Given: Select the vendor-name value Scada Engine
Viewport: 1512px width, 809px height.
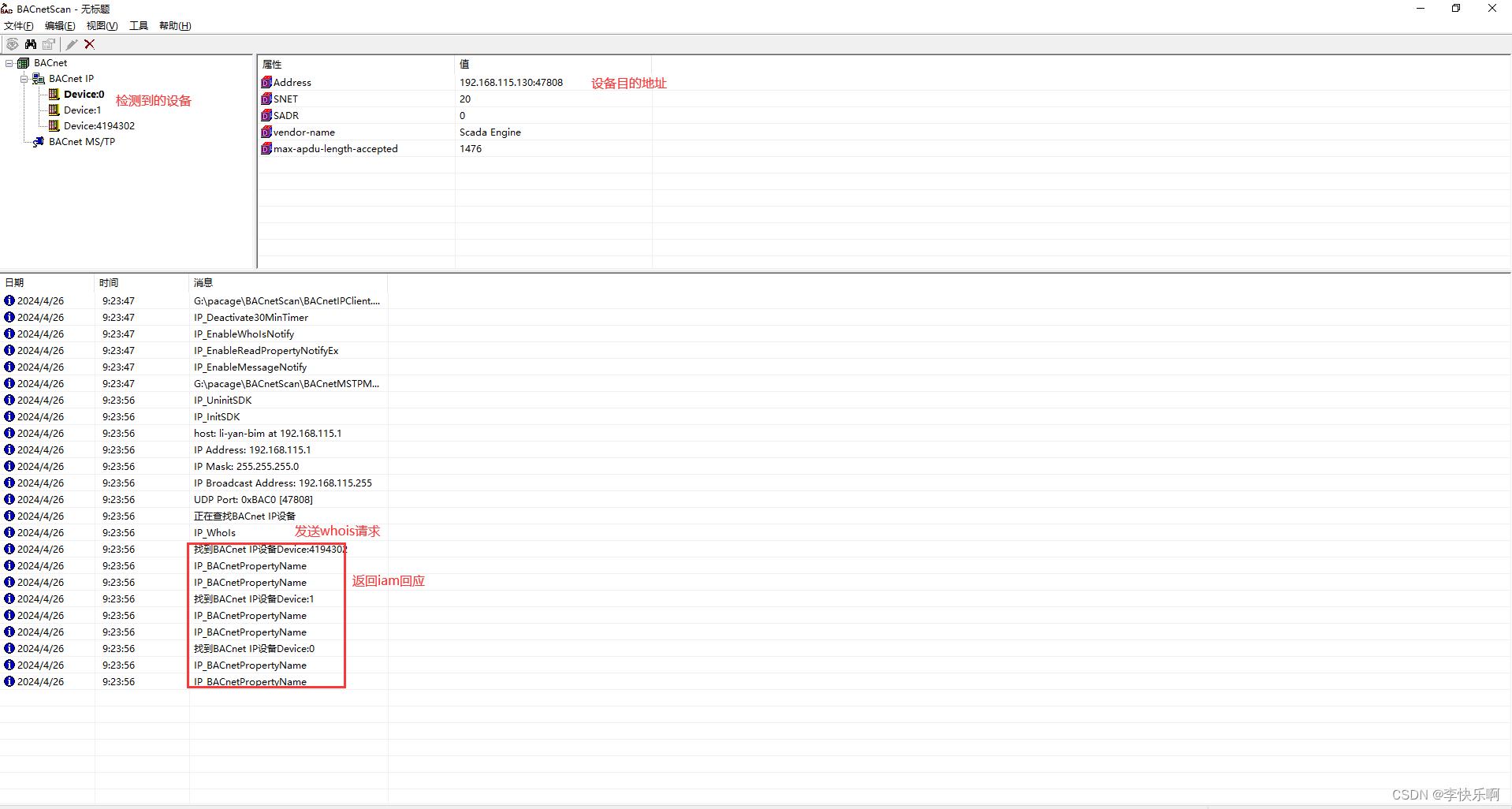Looking at the screenshot, I should 490,132.
